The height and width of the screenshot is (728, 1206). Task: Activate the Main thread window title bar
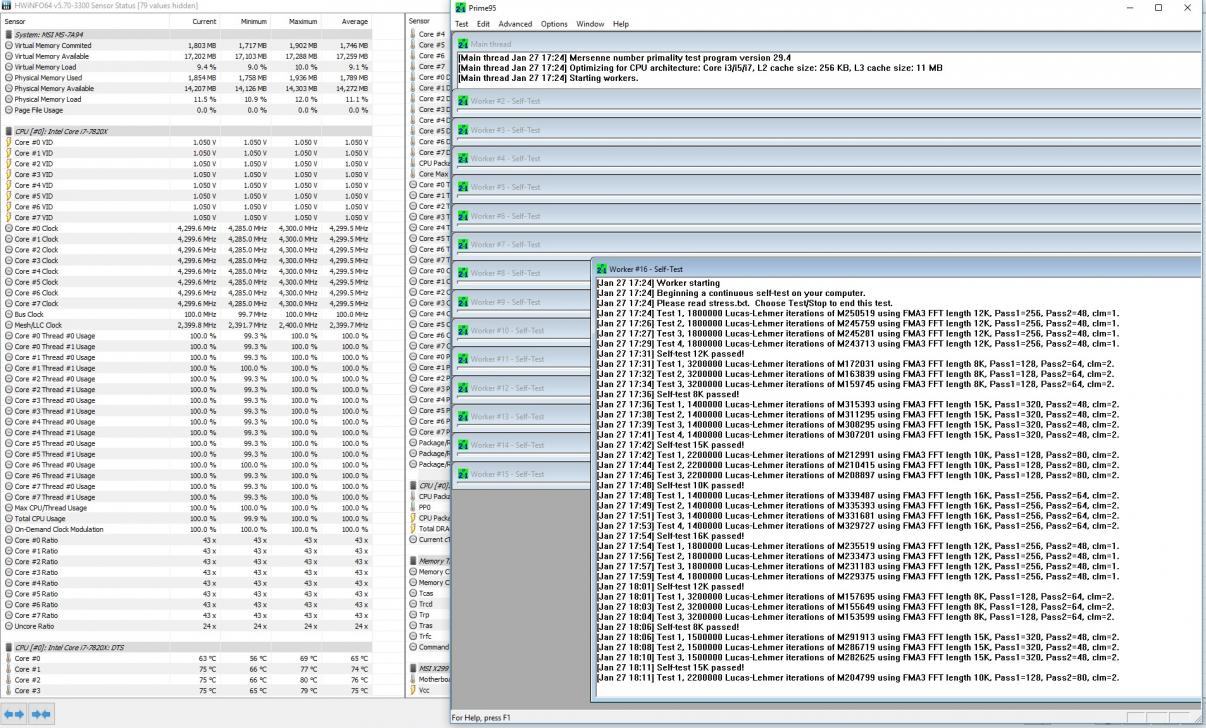point(828,44)
